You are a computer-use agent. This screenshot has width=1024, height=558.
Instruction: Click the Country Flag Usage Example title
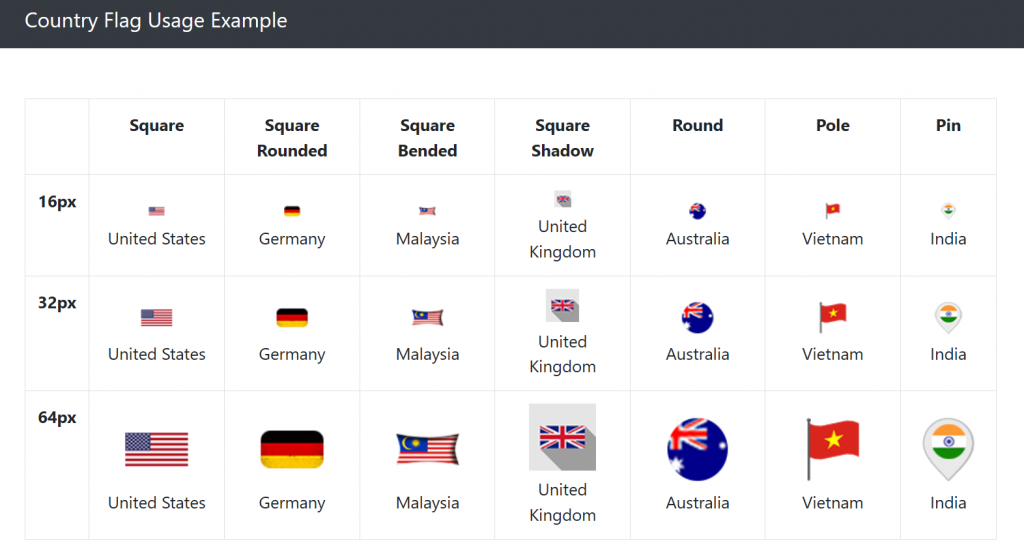click(x=155, y=21)
